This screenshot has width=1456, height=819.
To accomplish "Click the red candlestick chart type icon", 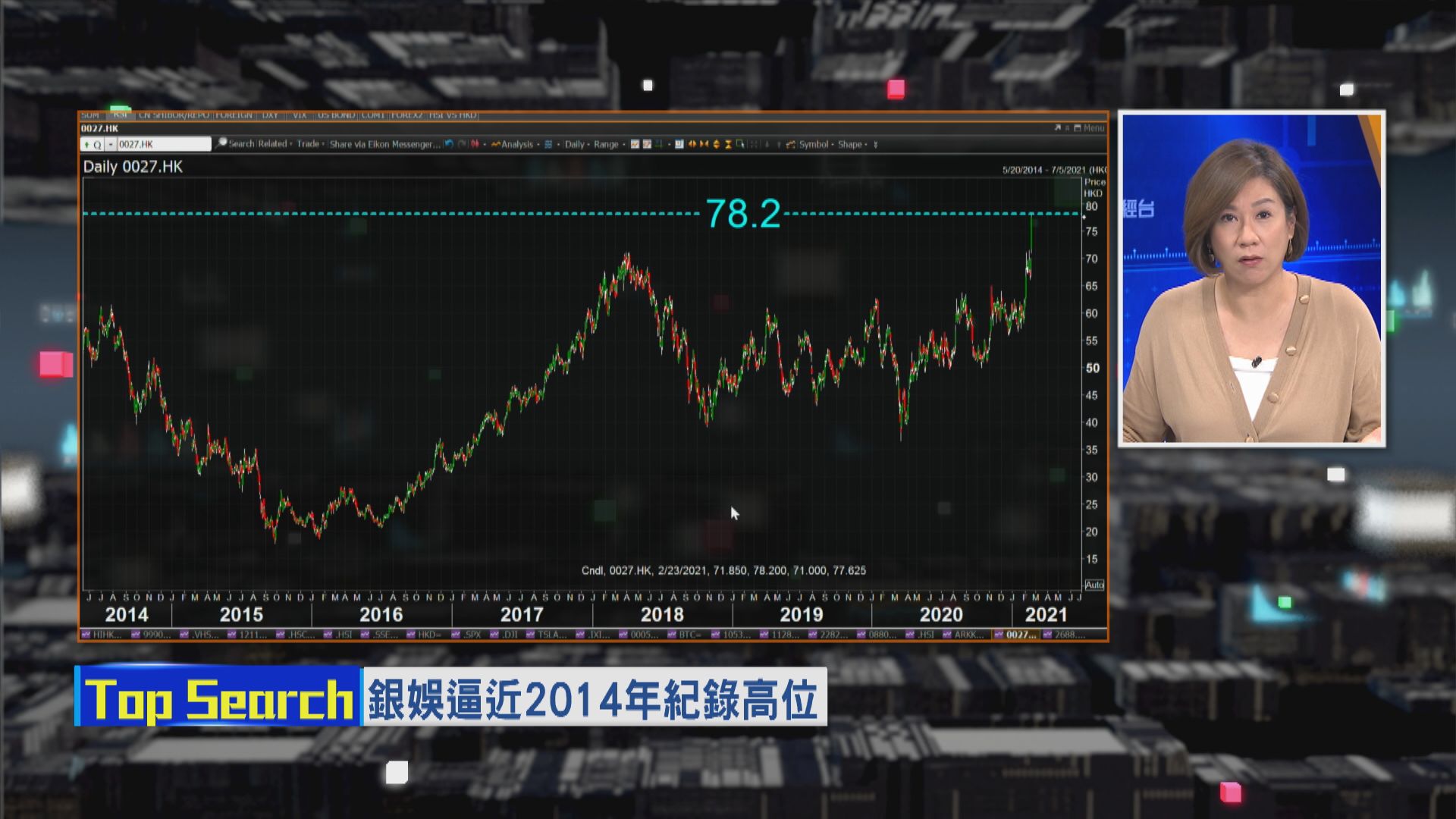I will coord(475,144).
